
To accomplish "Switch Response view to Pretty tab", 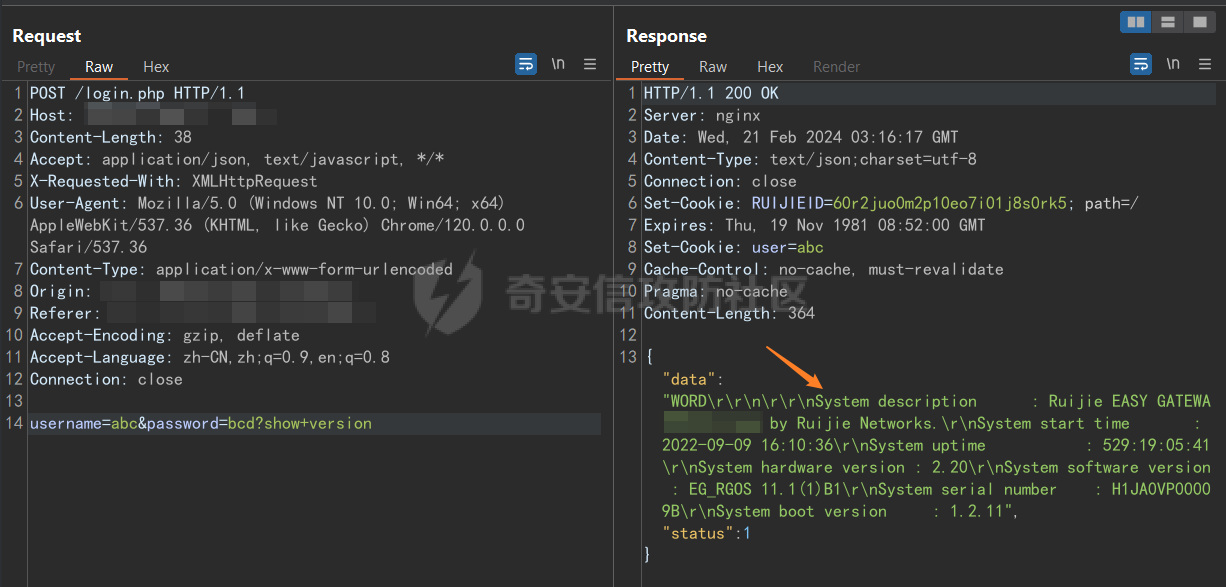I will click(x=650, y=67).
